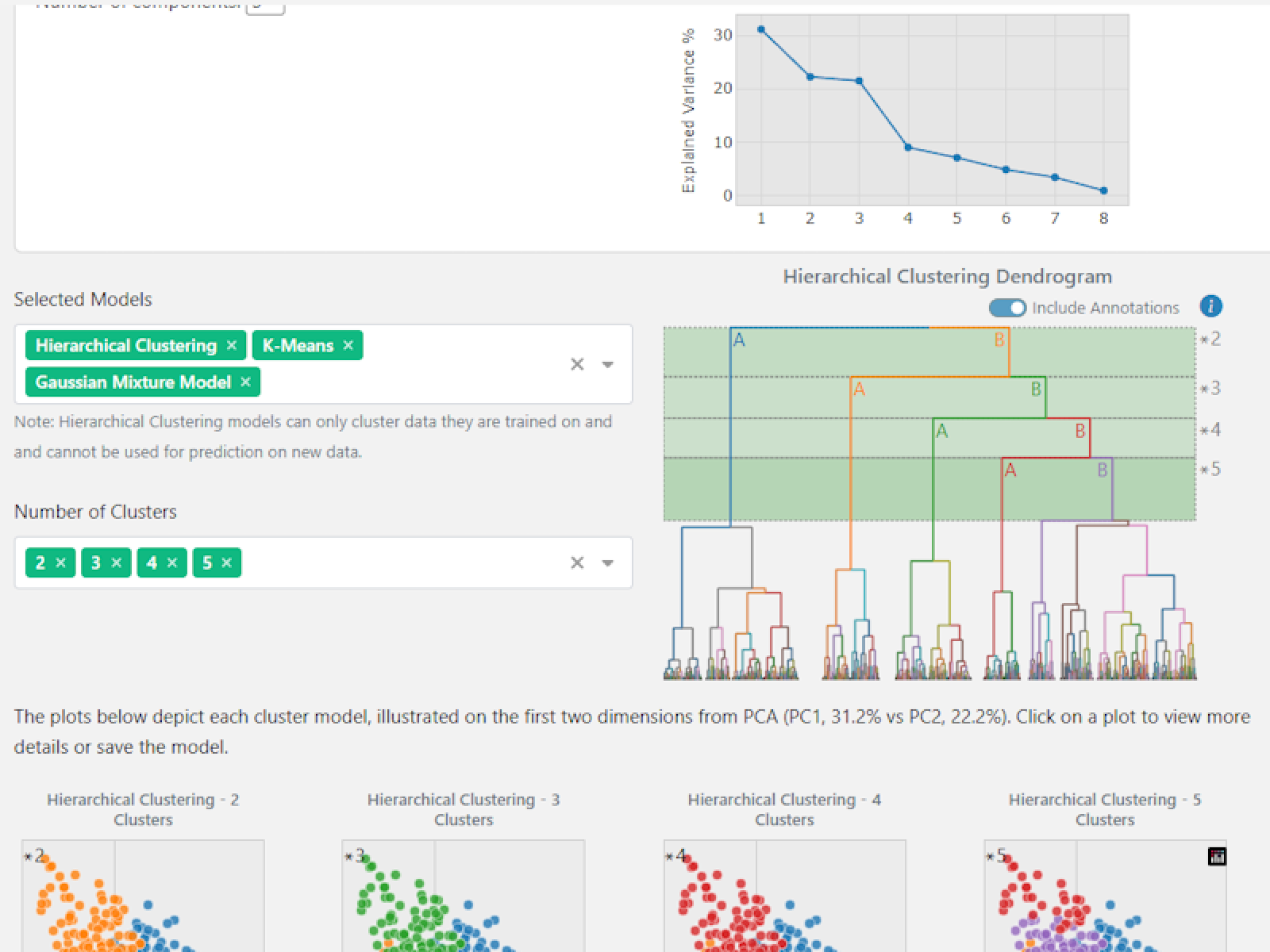Click the component 4 point on variance plot
The width and height of the screenshot is (1270, 952).
(x=908, y=148)
